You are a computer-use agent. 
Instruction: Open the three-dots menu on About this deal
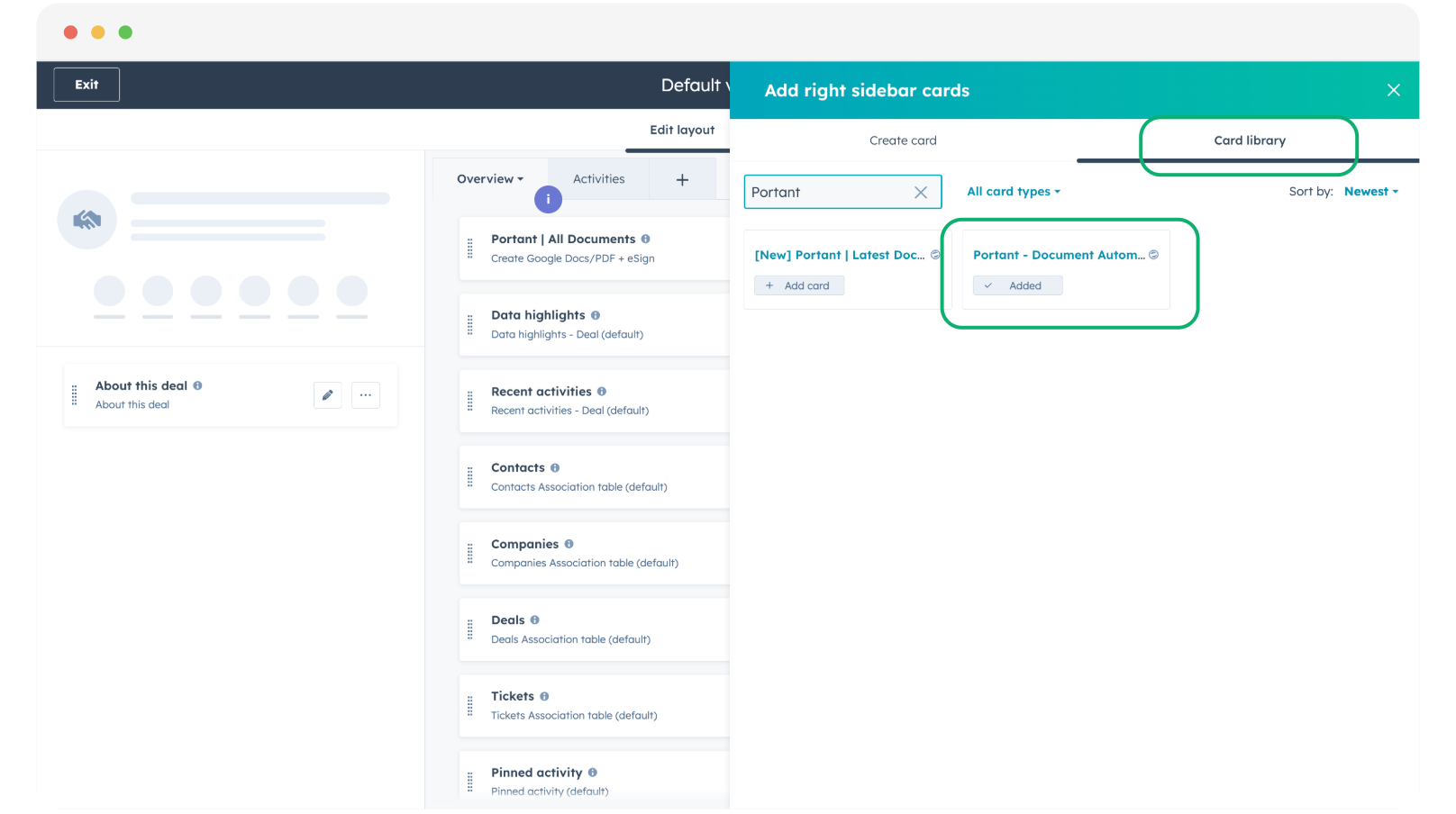click(x=365, y=395)
